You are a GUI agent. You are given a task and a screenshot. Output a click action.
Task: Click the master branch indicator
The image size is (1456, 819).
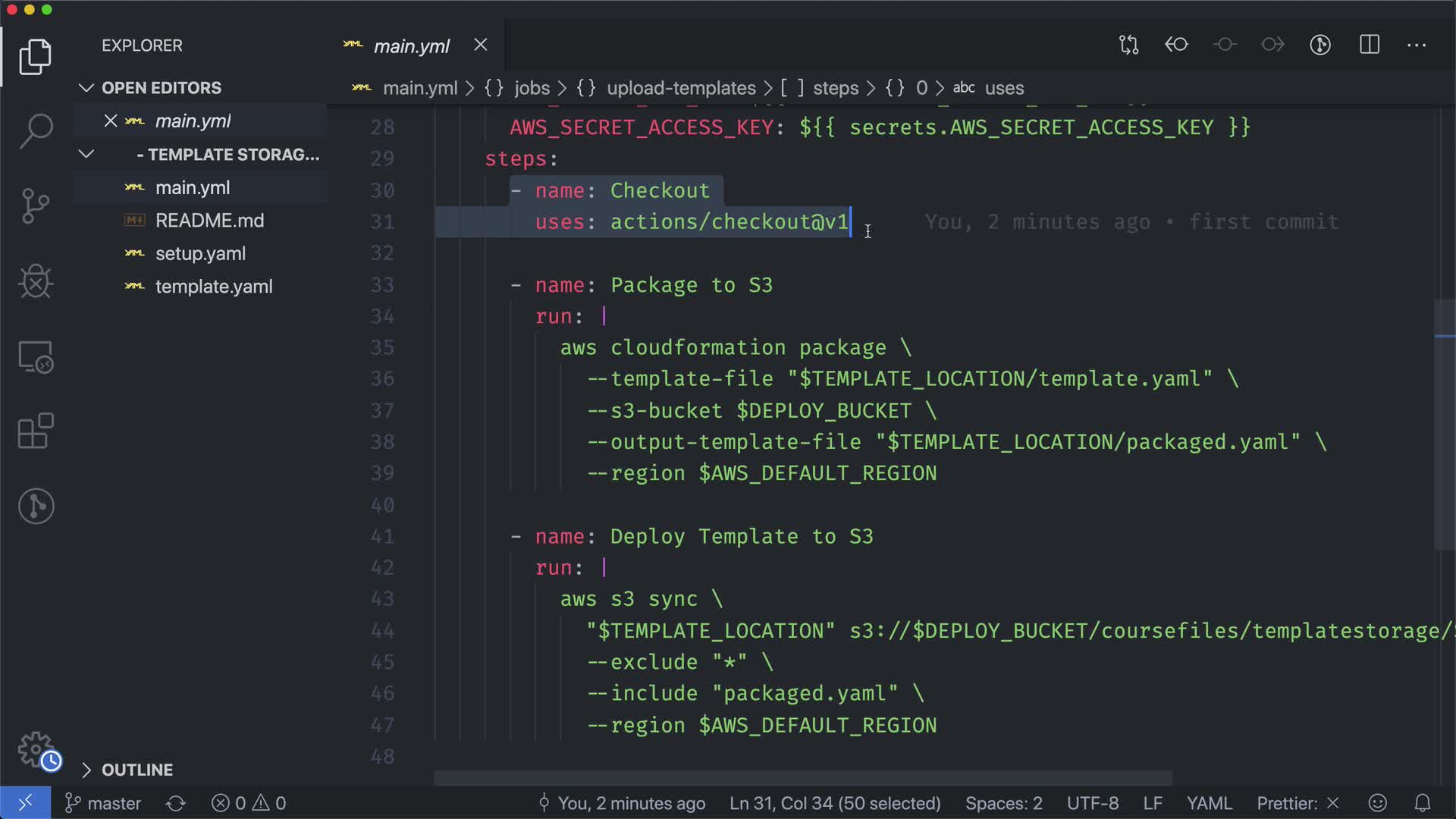coord(104,803)
